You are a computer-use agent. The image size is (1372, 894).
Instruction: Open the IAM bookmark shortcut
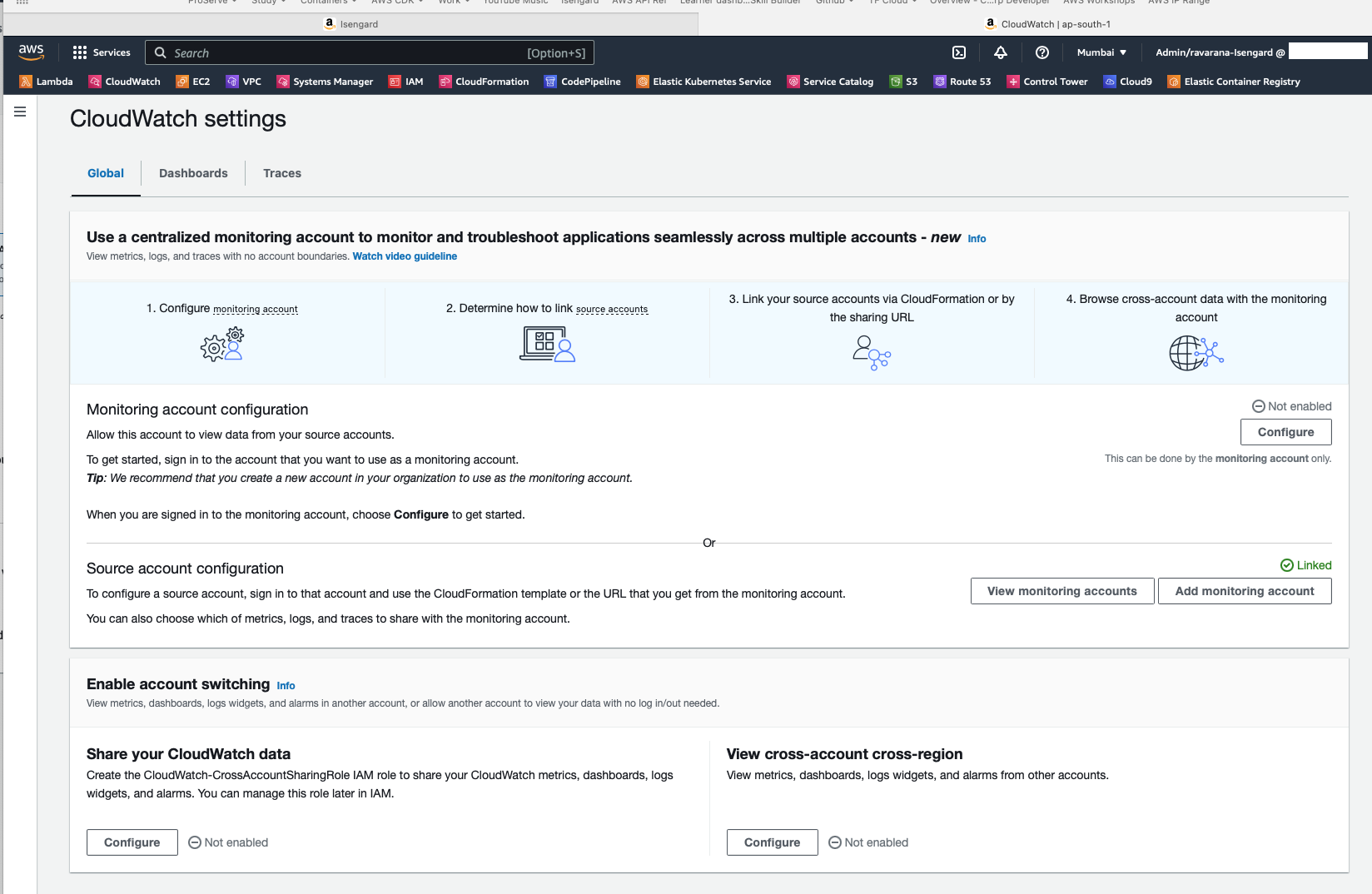click(x=406, y=82)
